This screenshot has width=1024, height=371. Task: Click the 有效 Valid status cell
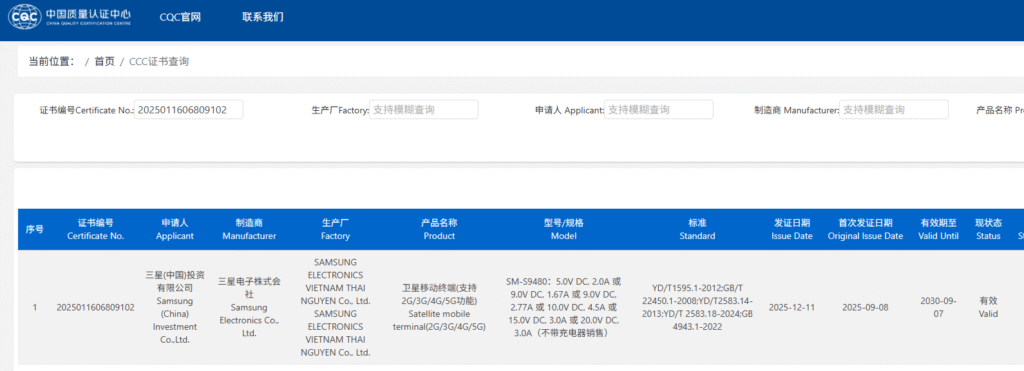[988, 307]
